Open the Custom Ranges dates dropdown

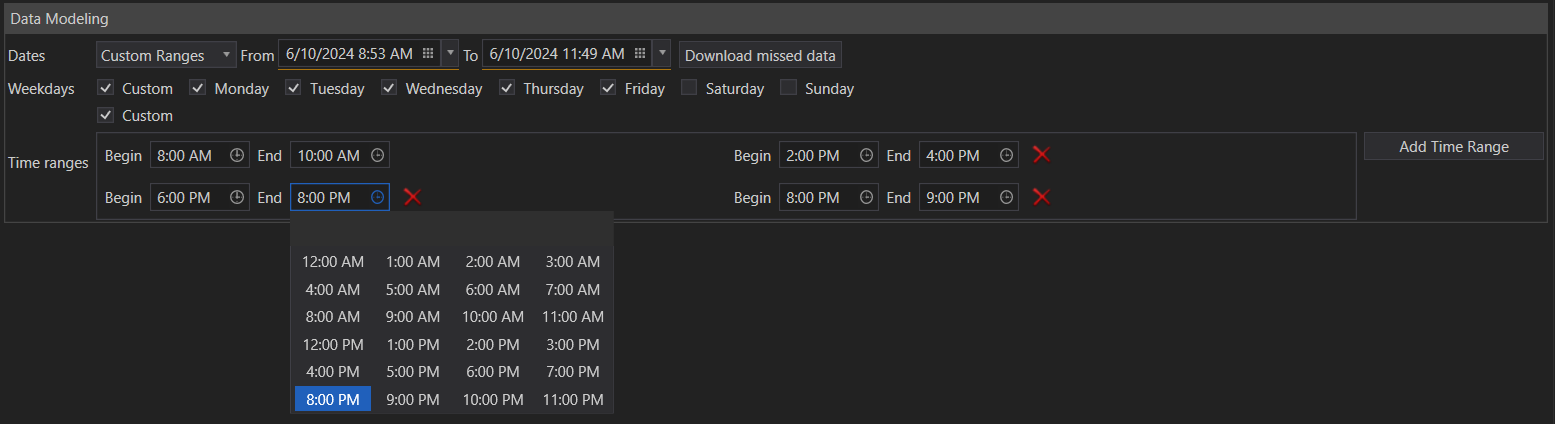tap(166, 55)
